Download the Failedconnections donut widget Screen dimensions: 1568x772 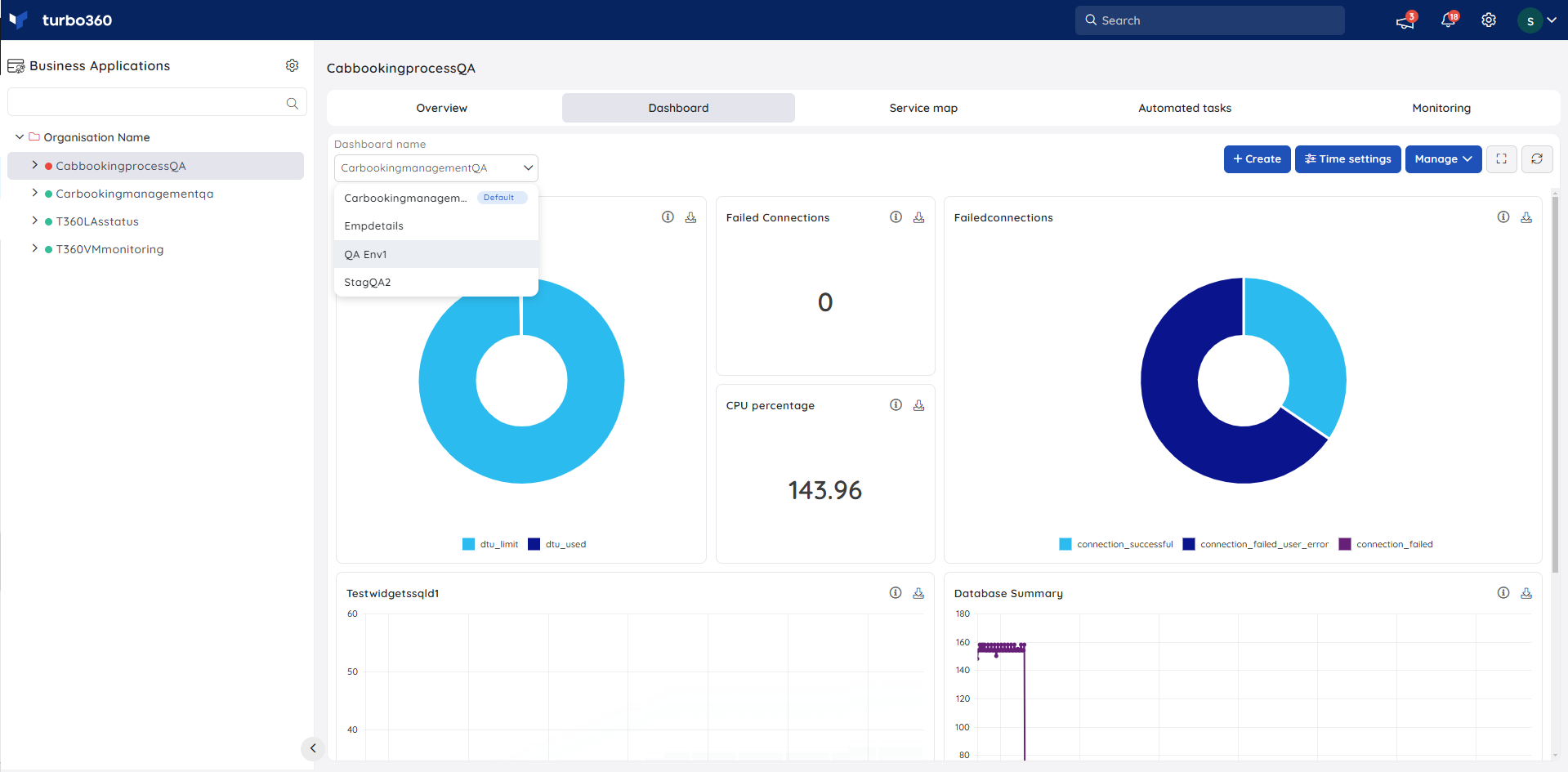(x=1526, y=217)
